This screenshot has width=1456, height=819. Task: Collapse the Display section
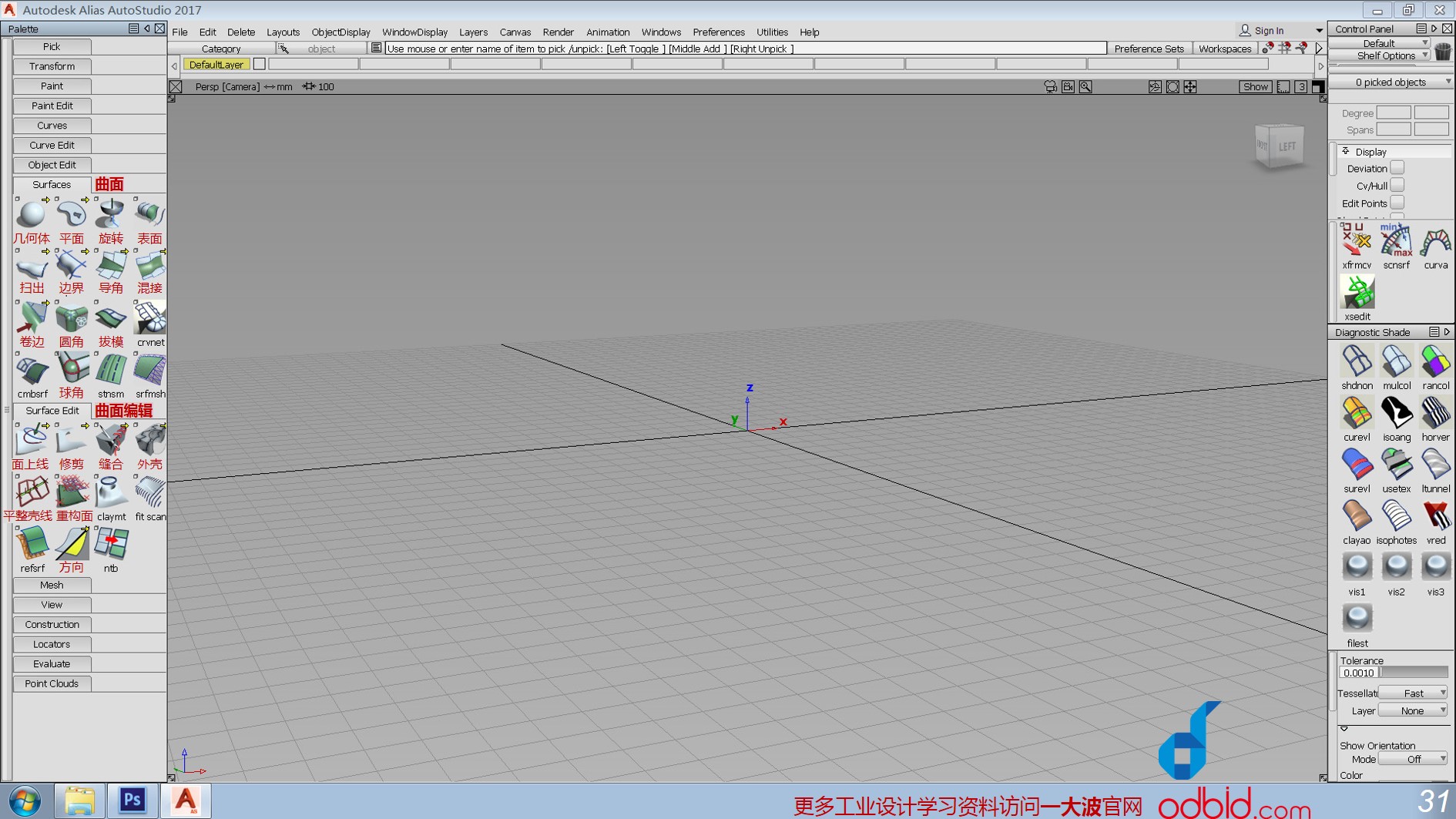pos(1345,152)
